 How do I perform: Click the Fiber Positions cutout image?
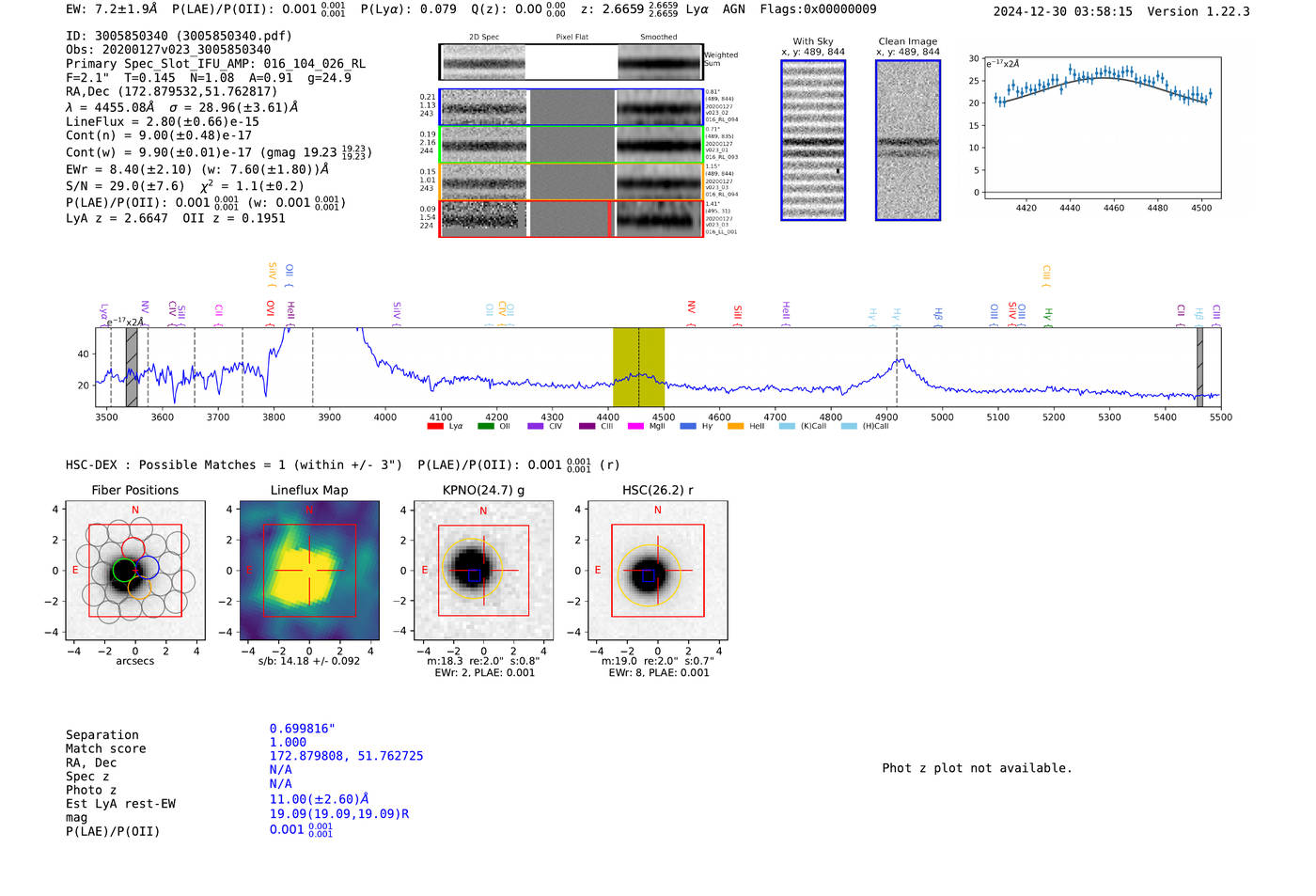(x=135, y=571)
